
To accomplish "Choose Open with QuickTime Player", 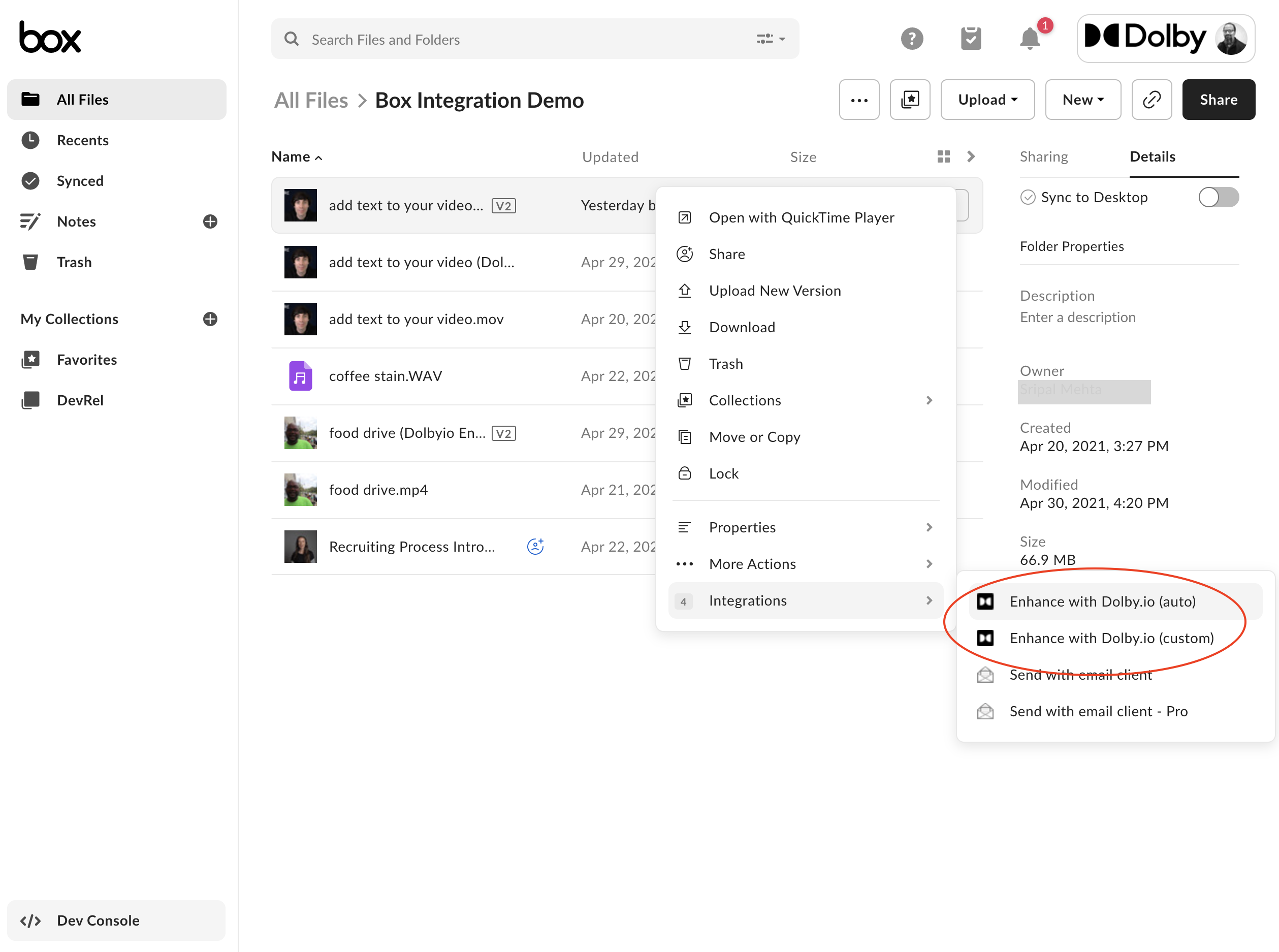I will pos(806,217).
